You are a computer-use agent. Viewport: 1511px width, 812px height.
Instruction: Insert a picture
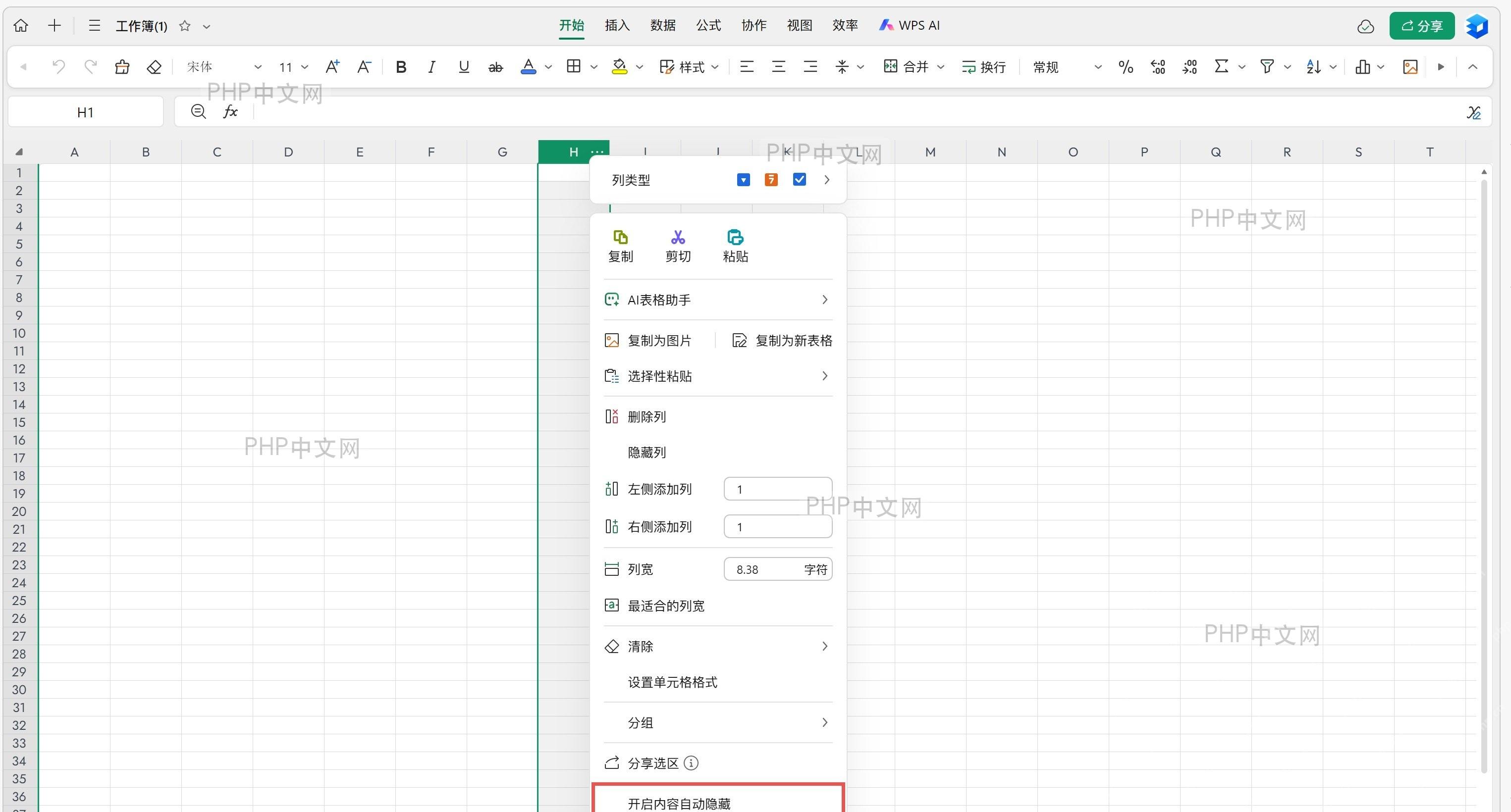coord(1410,67)
